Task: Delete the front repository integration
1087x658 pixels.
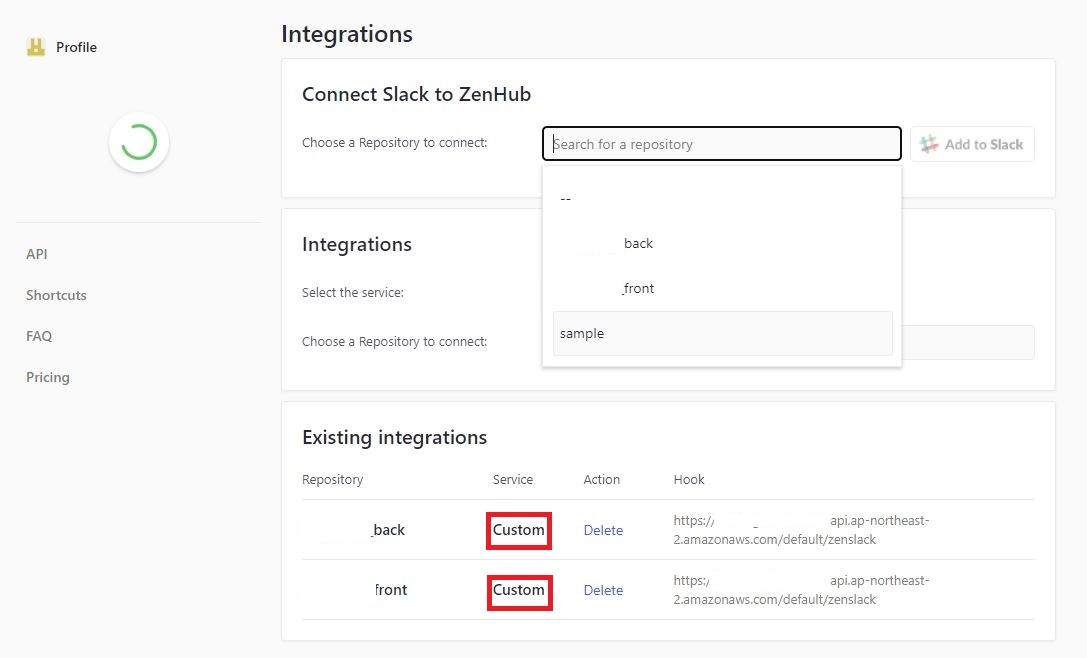Action: pos(603,590)
